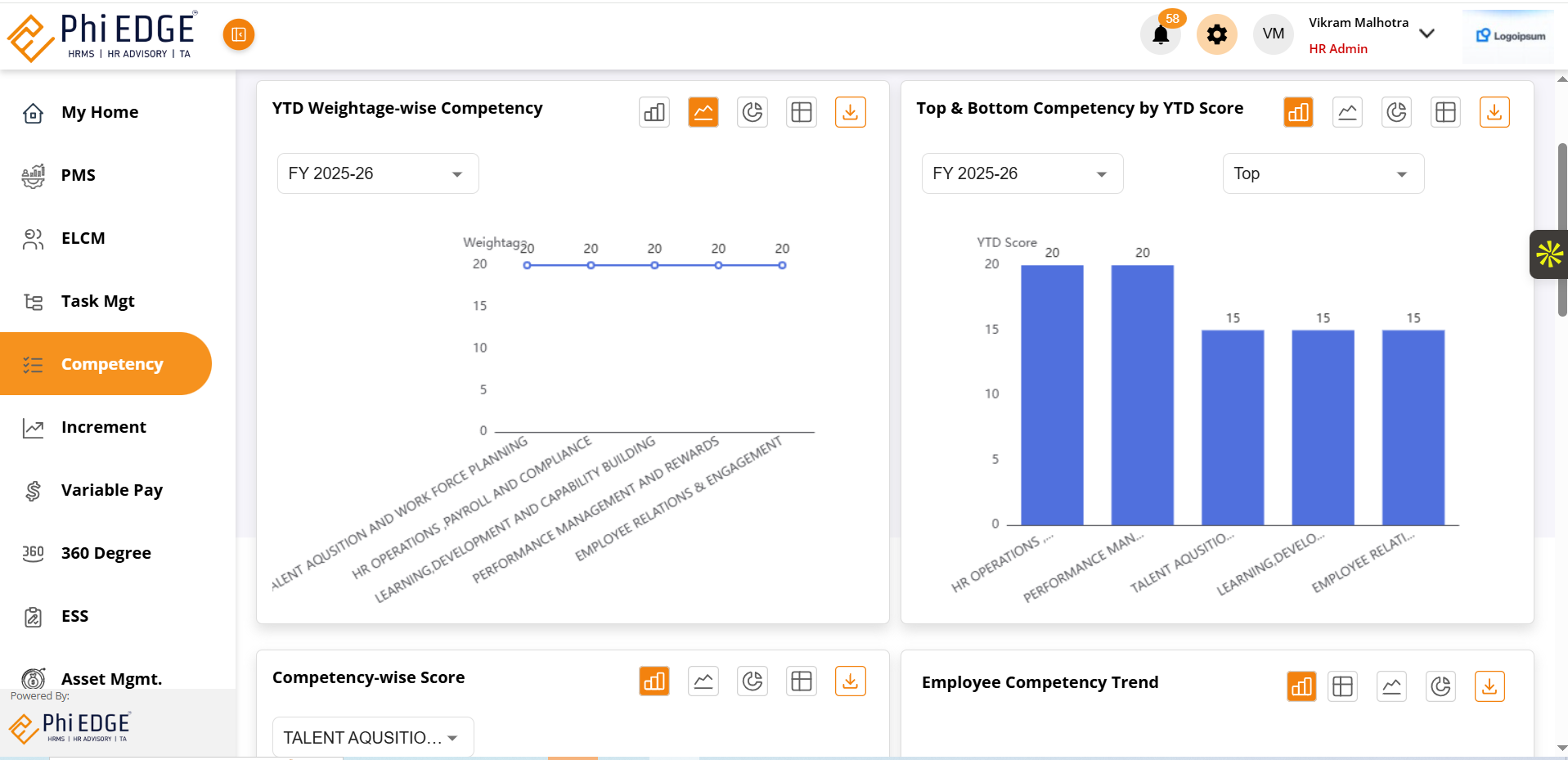Open the notifications bell

[1160, 34]
